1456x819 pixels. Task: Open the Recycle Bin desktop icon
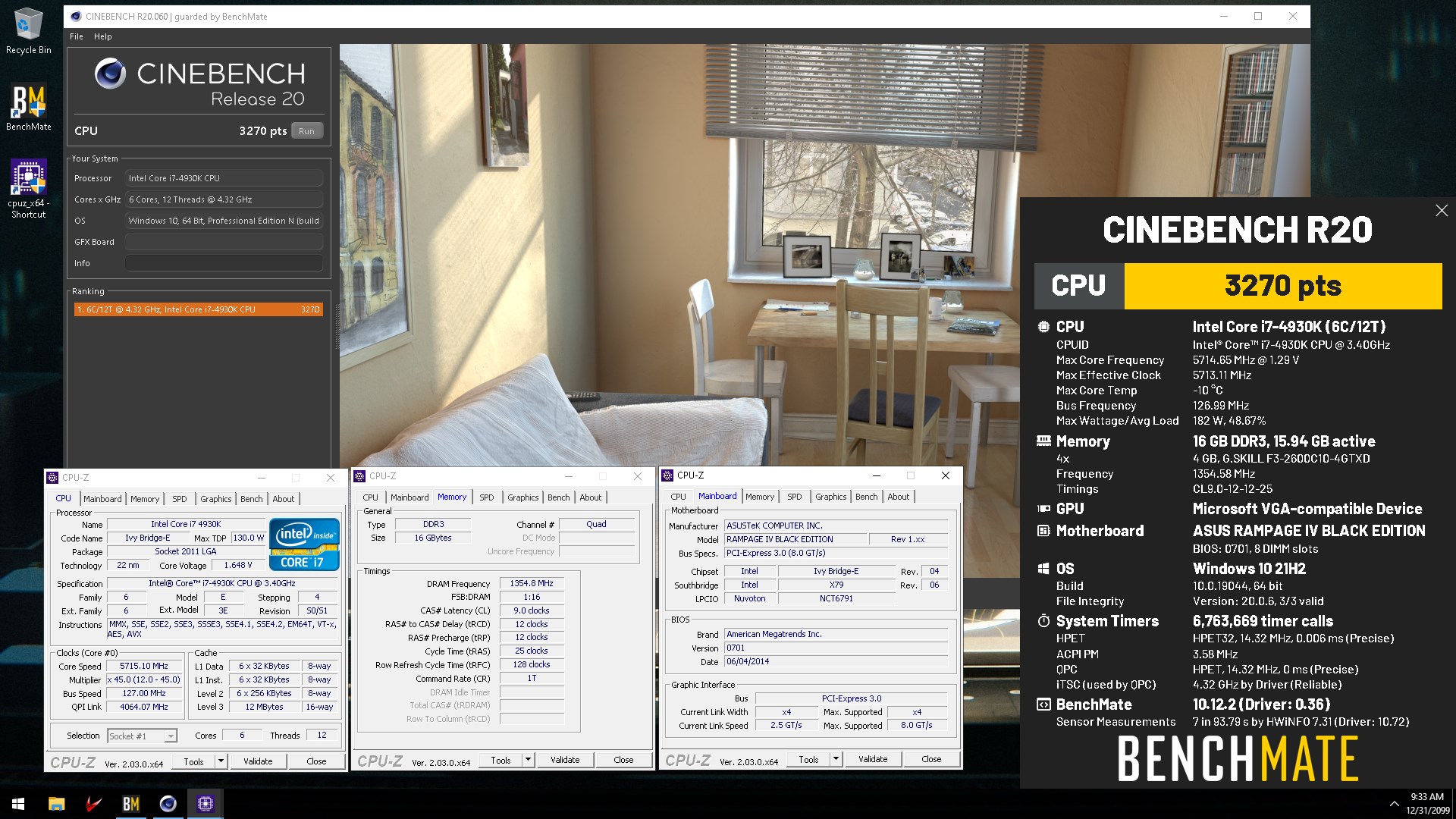(28, 32)
